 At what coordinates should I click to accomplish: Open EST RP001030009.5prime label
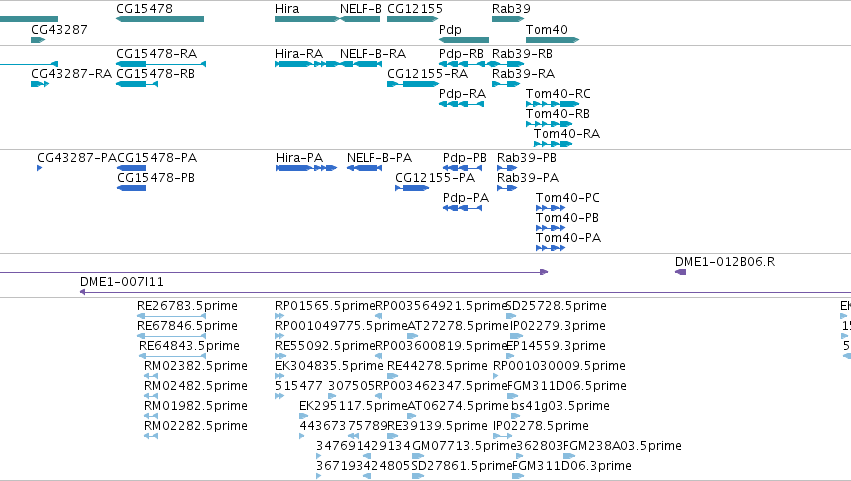click(x=559, y=366)
